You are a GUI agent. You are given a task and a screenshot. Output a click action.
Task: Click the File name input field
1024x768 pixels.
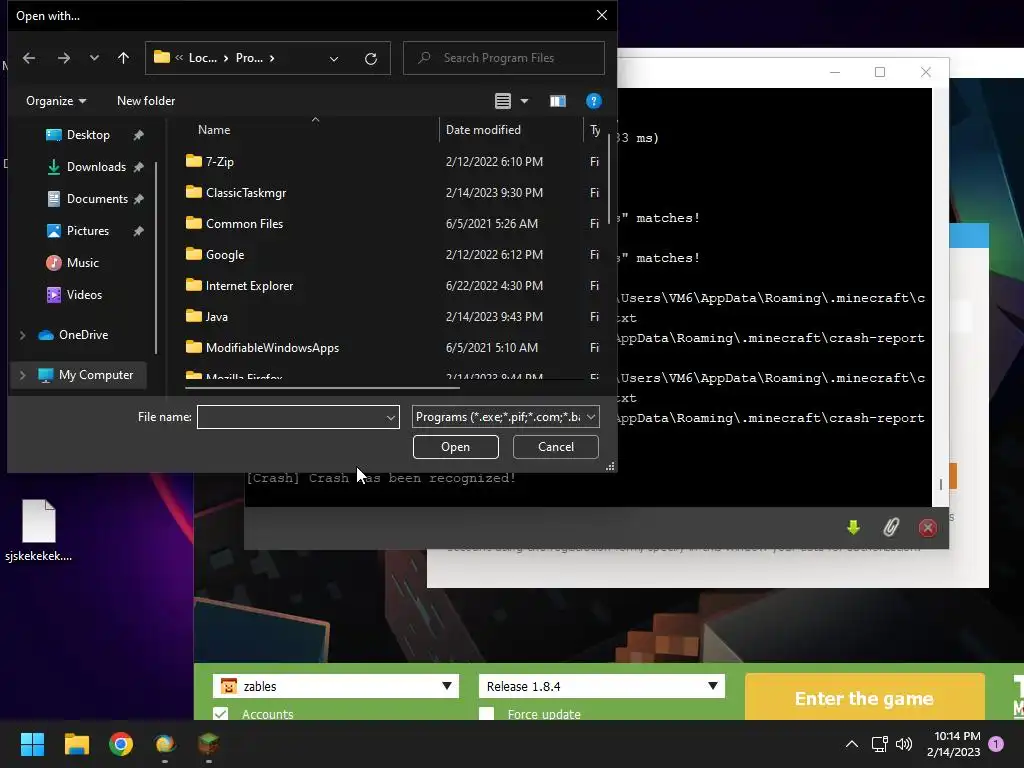[290, 417]
